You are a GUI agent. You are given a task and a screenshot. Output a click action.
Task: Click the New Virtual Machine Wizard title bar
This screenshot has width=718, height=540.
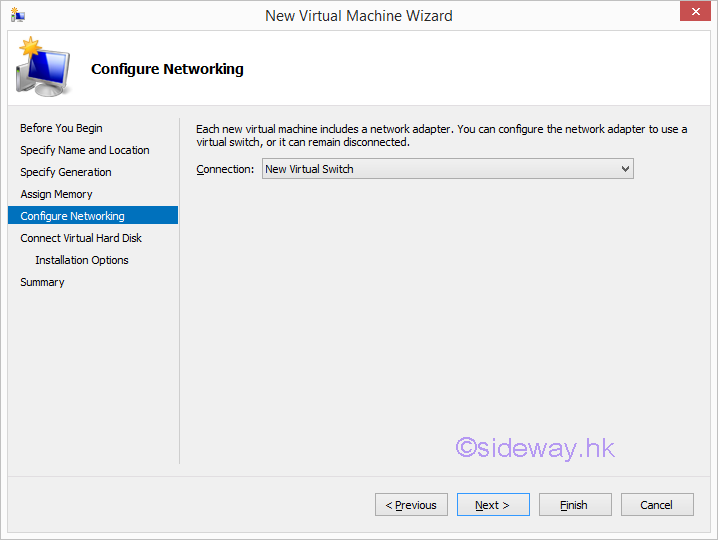pyautogui.click(x=358, y=15)
